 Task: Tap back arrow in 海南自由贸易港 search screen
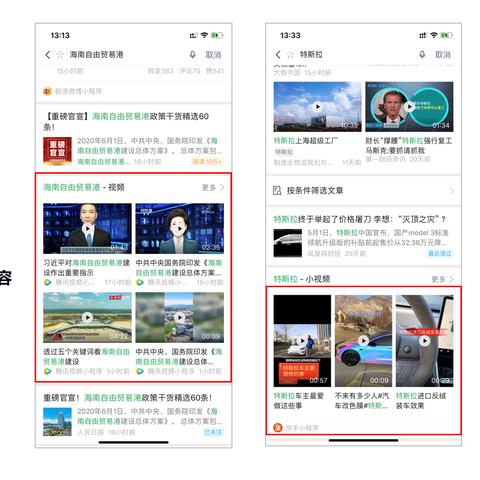(x=48, y=55)
